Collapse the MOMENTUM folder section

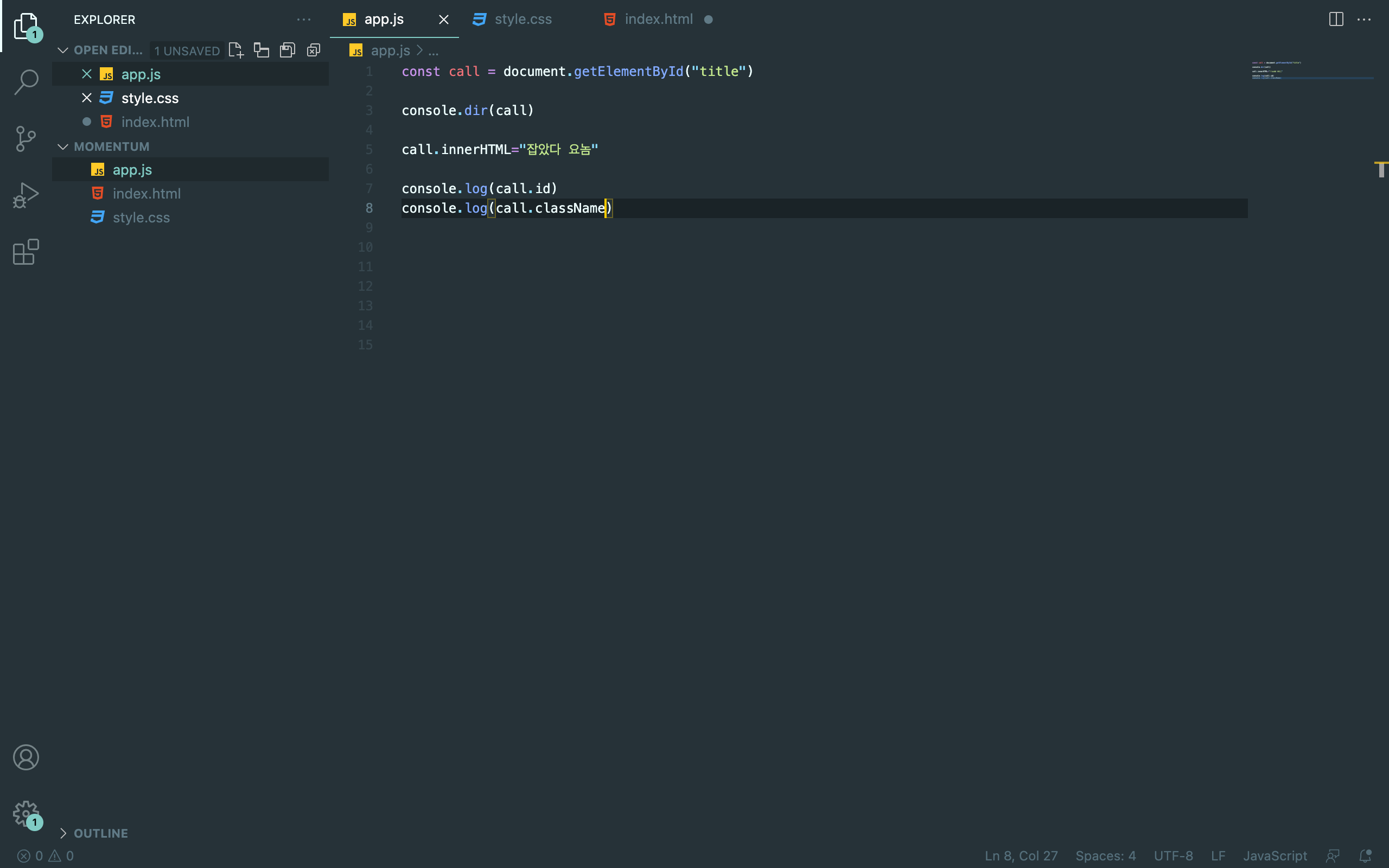point(63,147)
